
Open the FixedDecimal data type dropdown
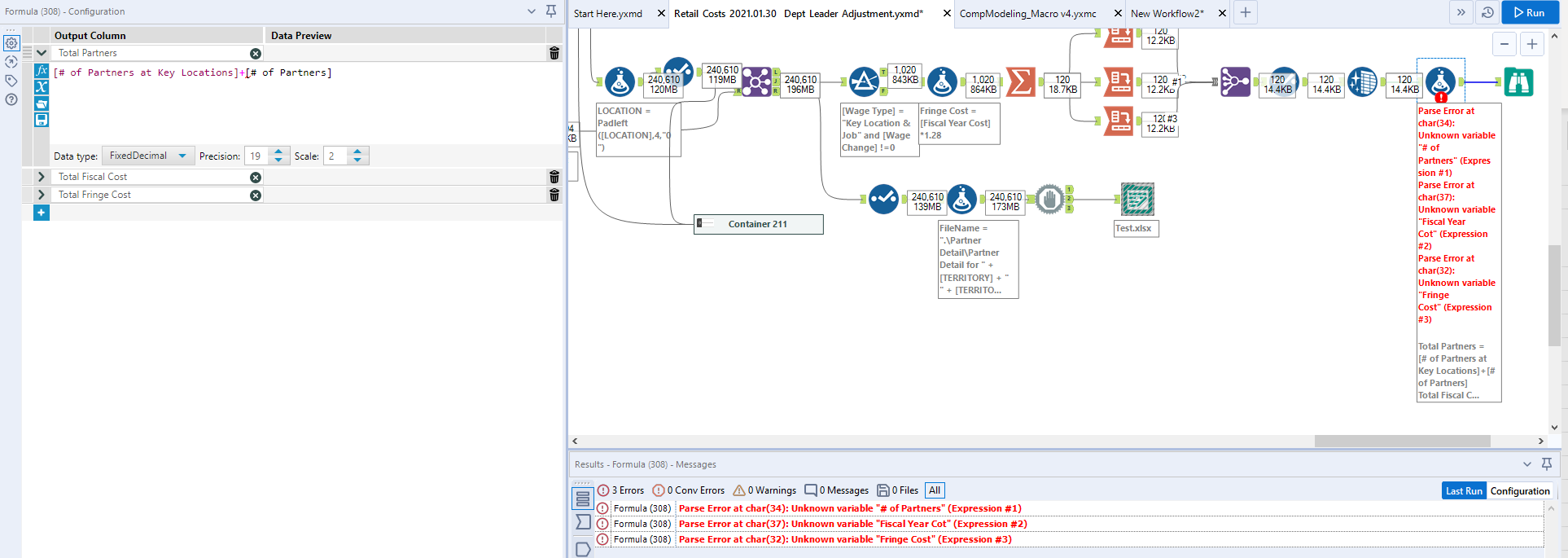tap(147, 156)
